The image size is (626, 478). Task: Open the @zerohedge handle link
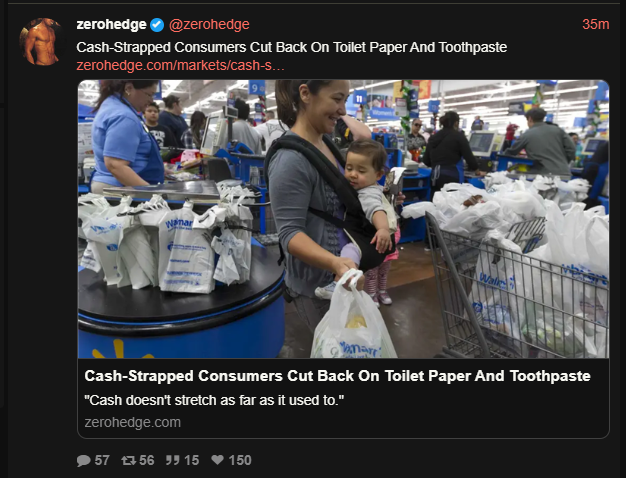click(209, 24)
